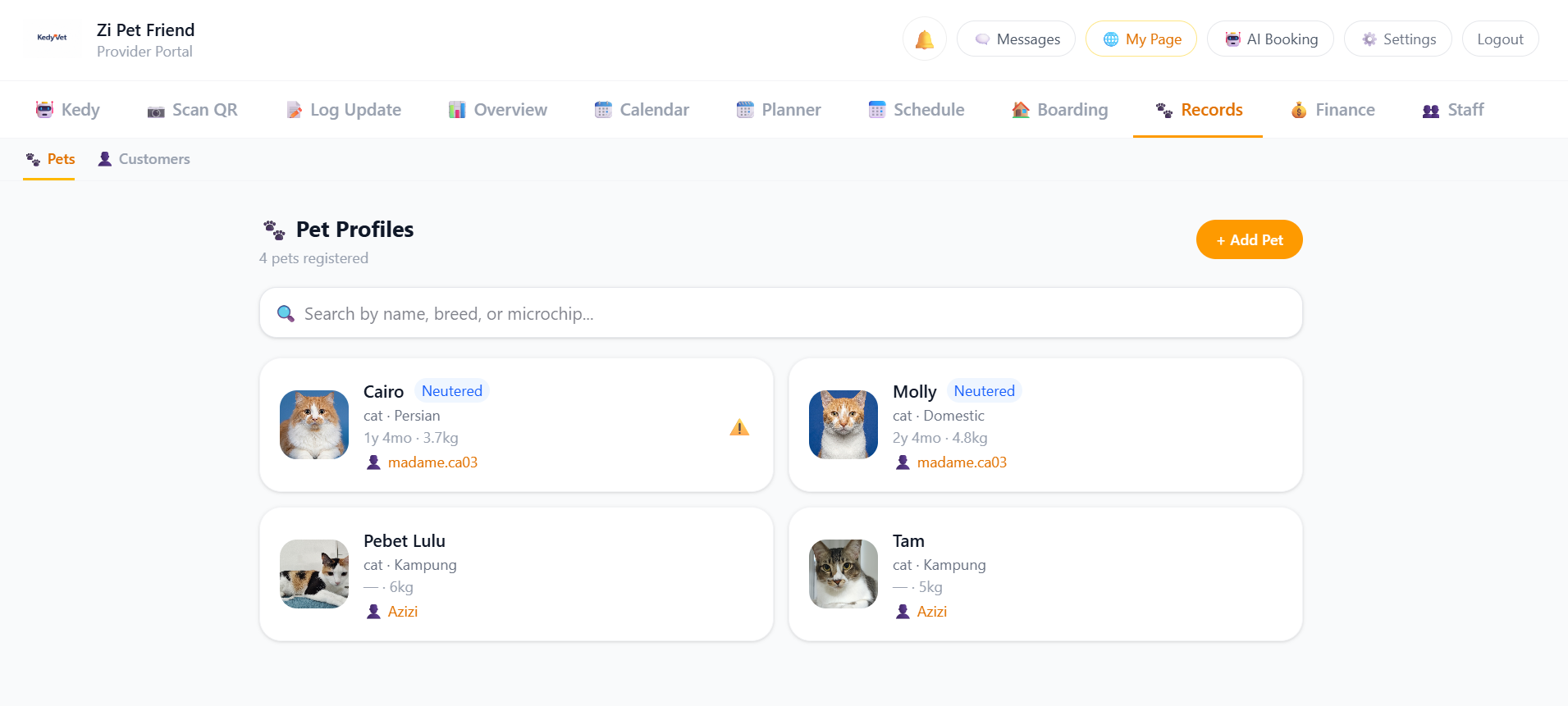Viewport: 1568px width, 706px height.
Task: Click the warning triangle on Cairo's card
Action: coord(739,427)
